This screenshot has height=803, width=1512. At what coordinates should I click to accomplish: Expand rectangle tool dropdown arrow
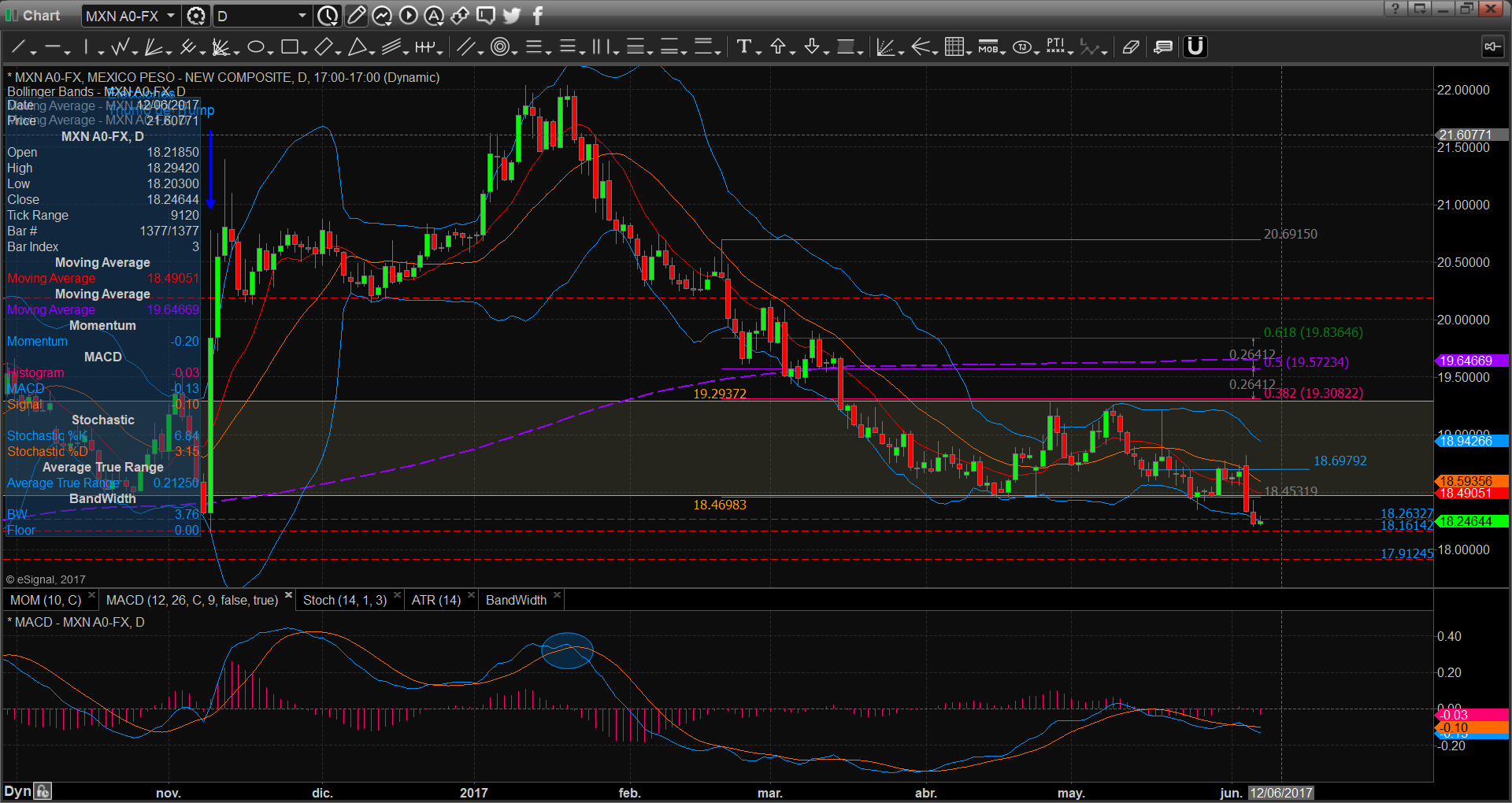click(x=304, y=52)
